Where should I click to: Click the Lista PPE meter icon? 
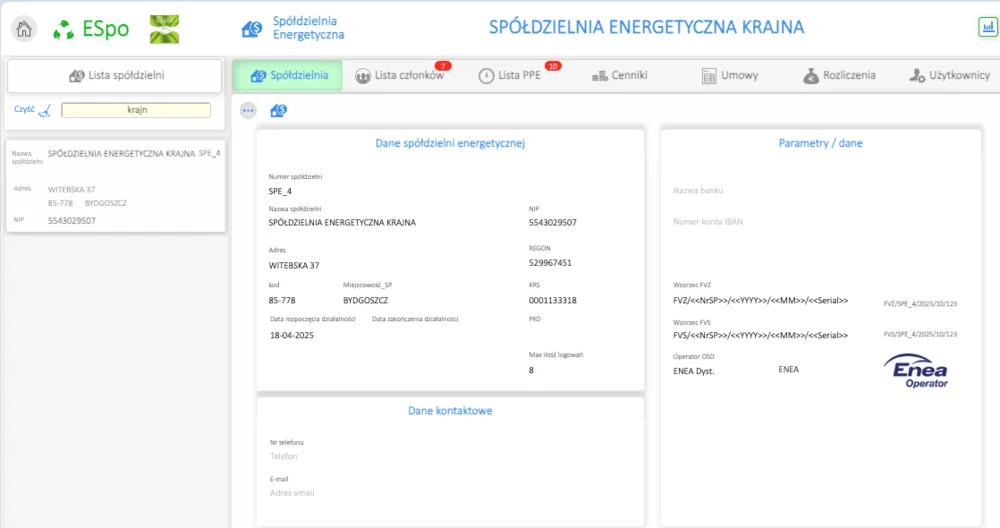click(486, 76)
